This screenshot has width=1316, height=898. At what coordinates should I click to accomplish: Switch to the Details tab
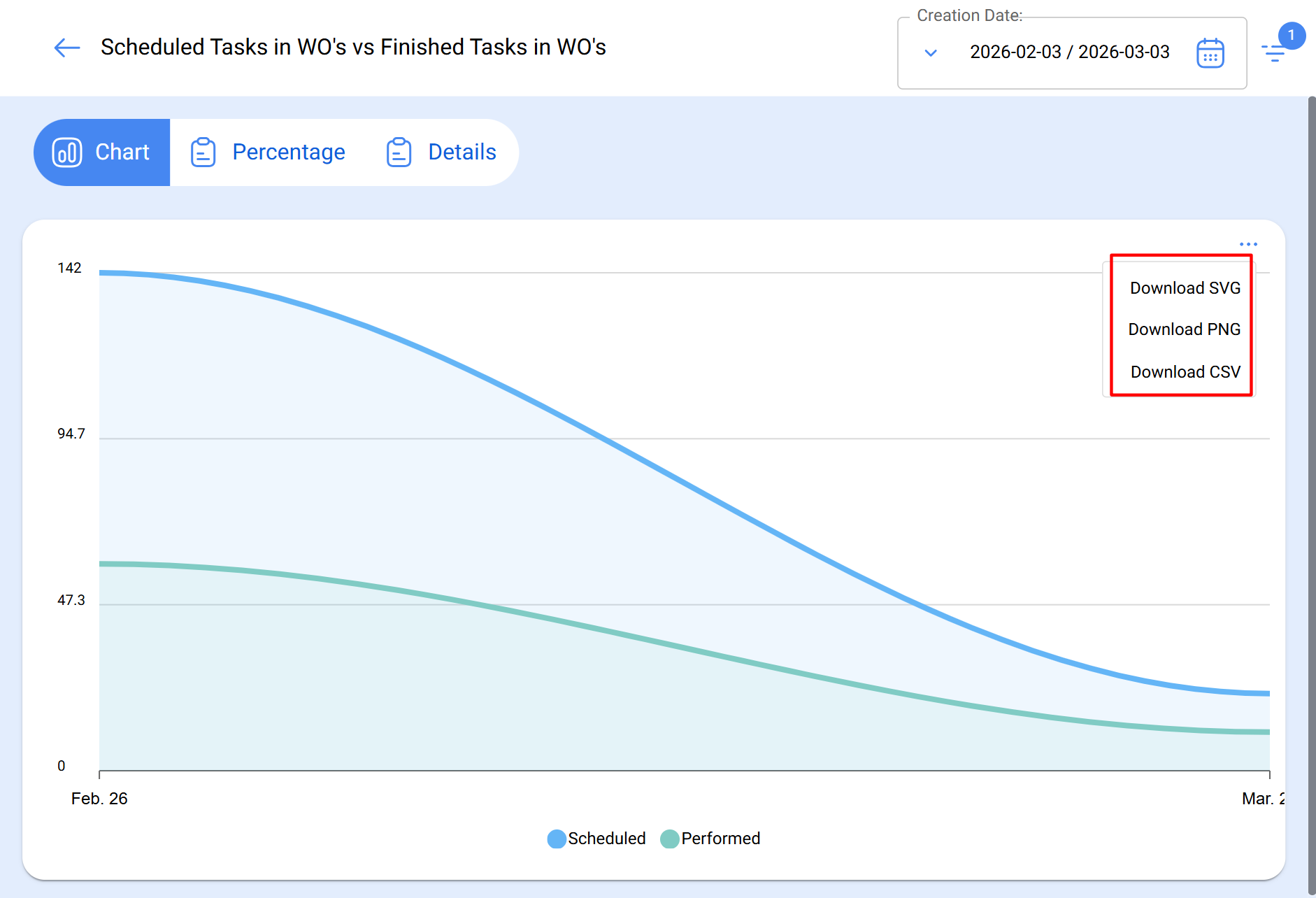tap(462, 152)
